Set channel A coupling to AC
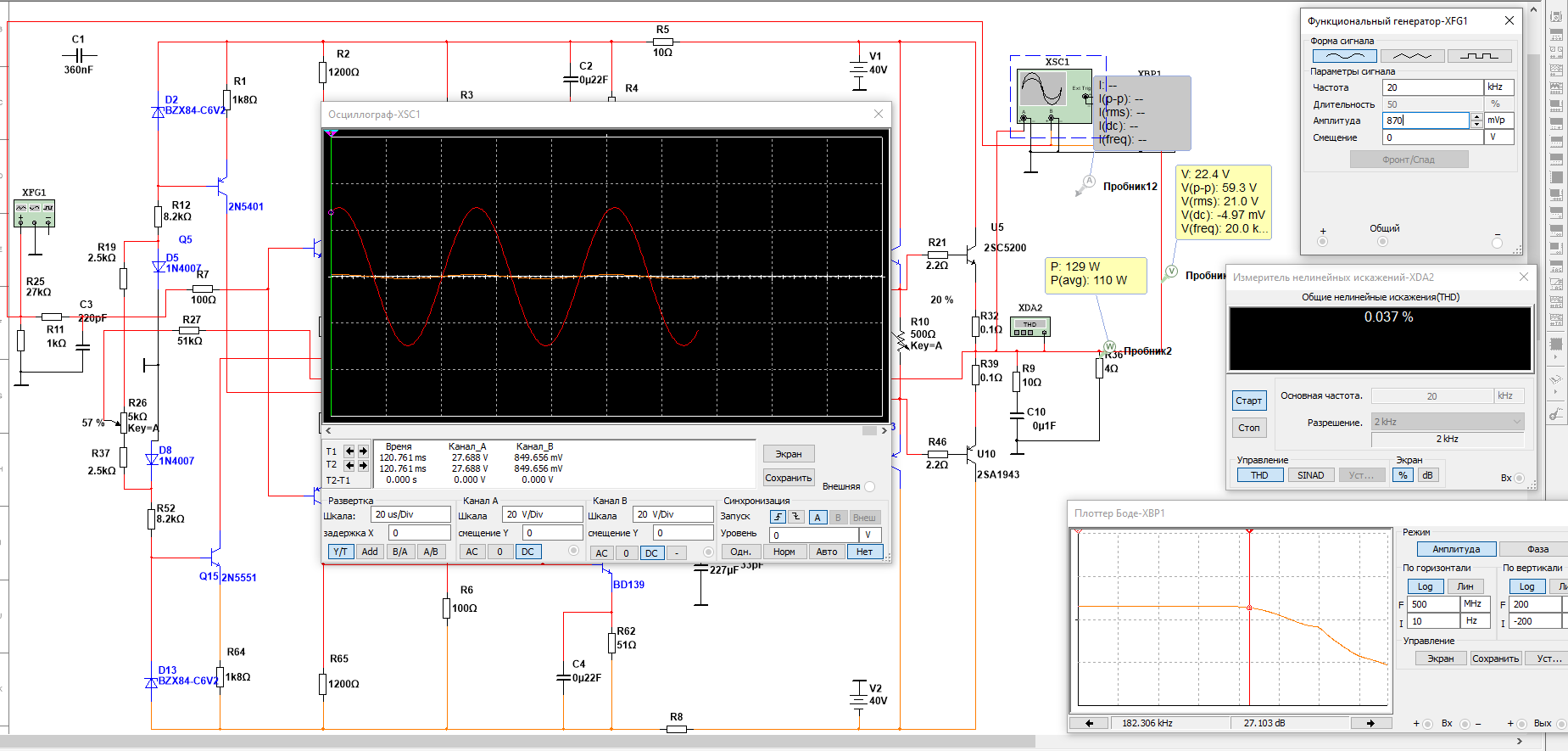This screenshot has height=751, width=1568. [x=472, y=552]
